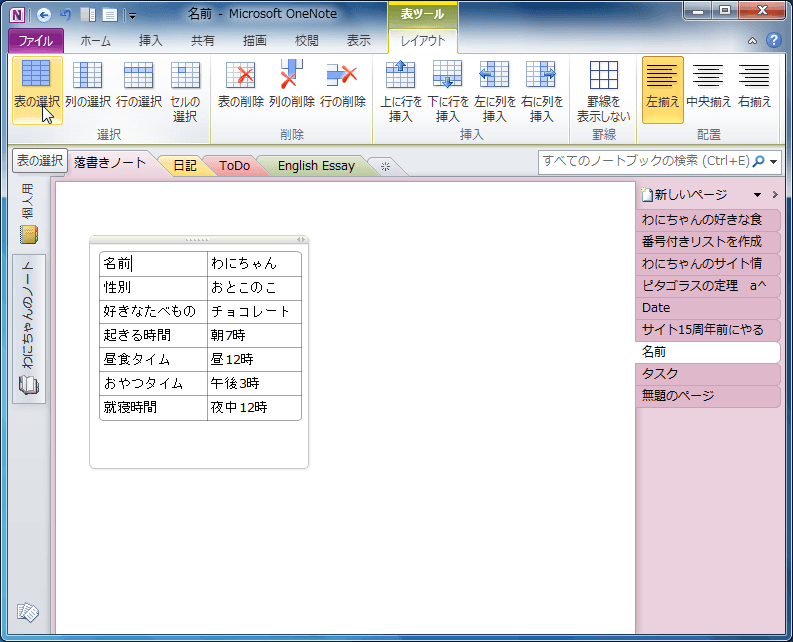Image resolution: width=793 pixels, height=642 pixels.
Task: Open page ピタゴラスの定理
Action: pyautogui.click(x=707, y=286)
